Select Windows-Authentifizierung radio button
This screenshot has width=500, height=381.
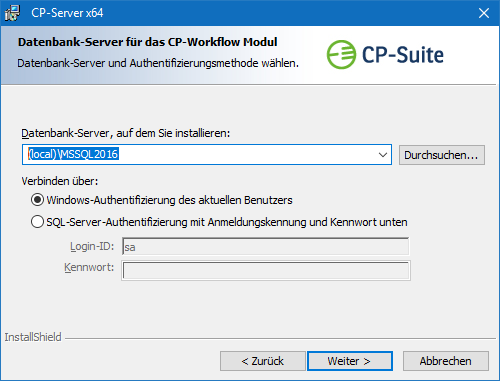pyautogui.click(x=37, y=200)
